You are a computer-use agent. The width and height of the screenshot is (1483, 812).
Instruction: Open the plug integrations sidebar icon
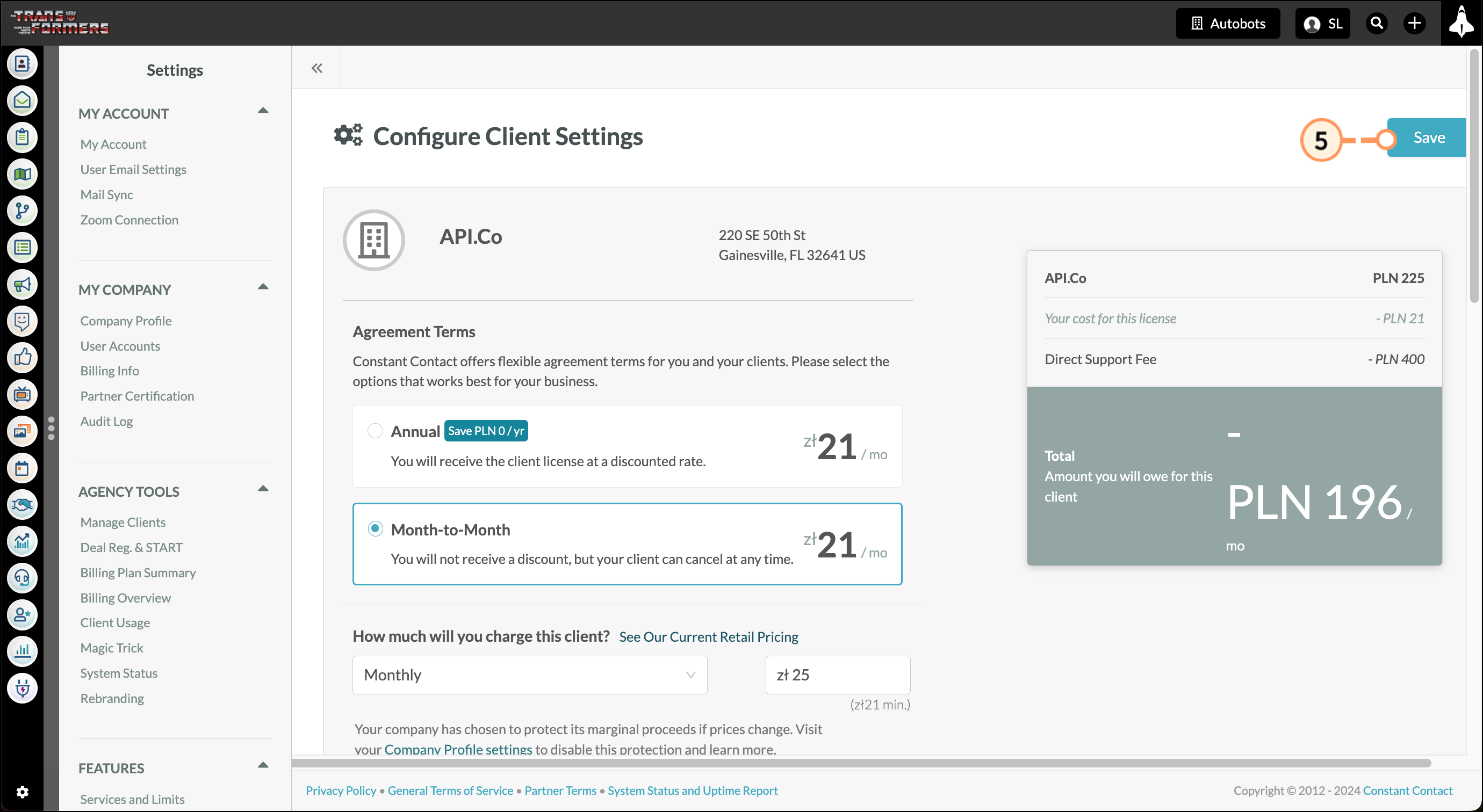22,689
